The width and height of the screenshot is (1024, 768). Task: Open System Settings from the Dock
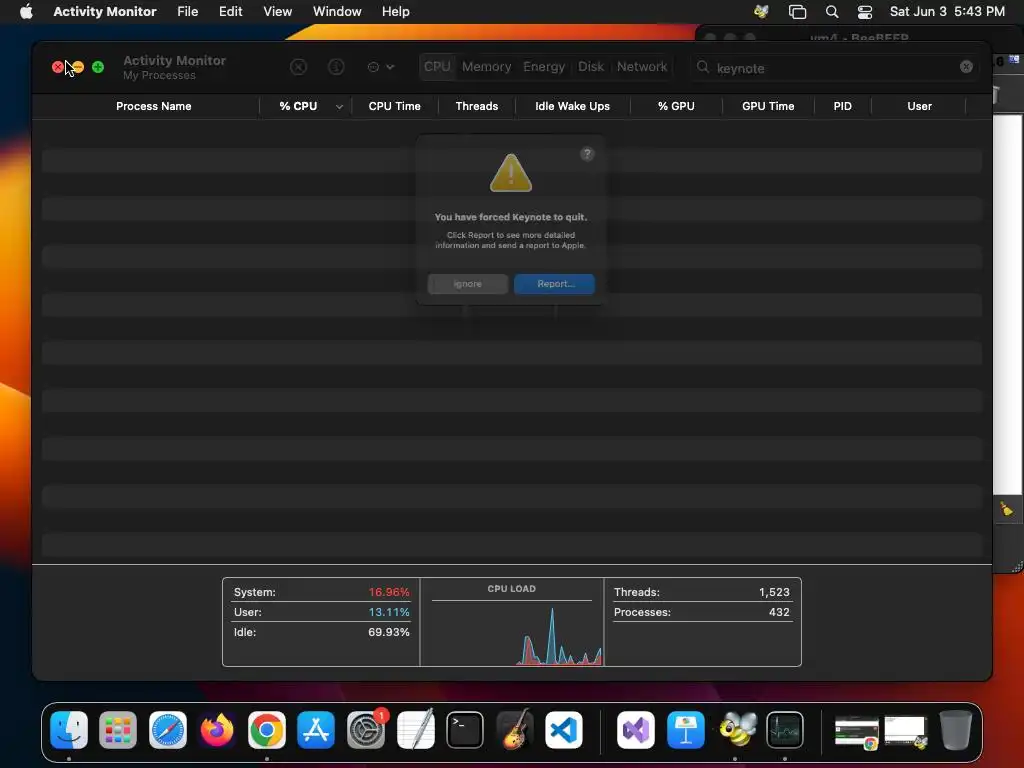point(366,729)
